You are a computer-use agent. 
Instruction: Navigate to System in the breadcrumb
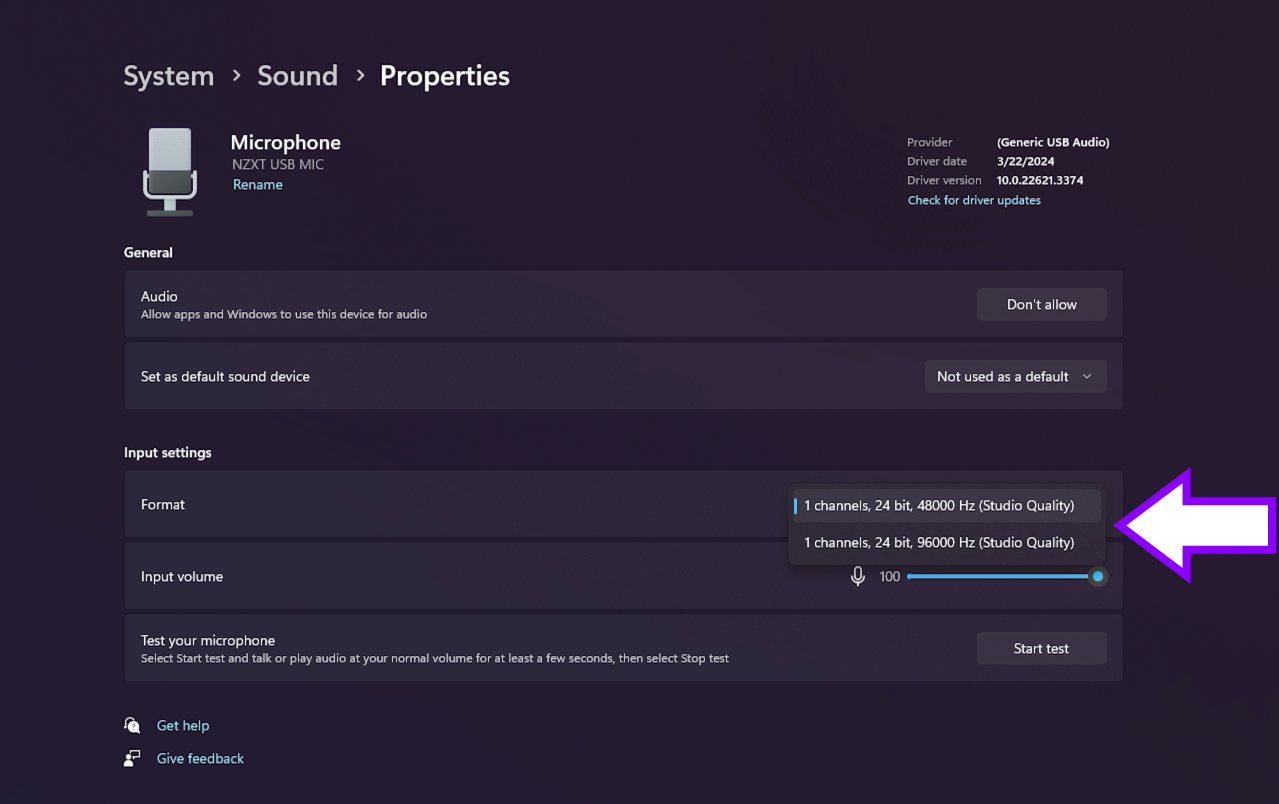click(x=168, y=75)
